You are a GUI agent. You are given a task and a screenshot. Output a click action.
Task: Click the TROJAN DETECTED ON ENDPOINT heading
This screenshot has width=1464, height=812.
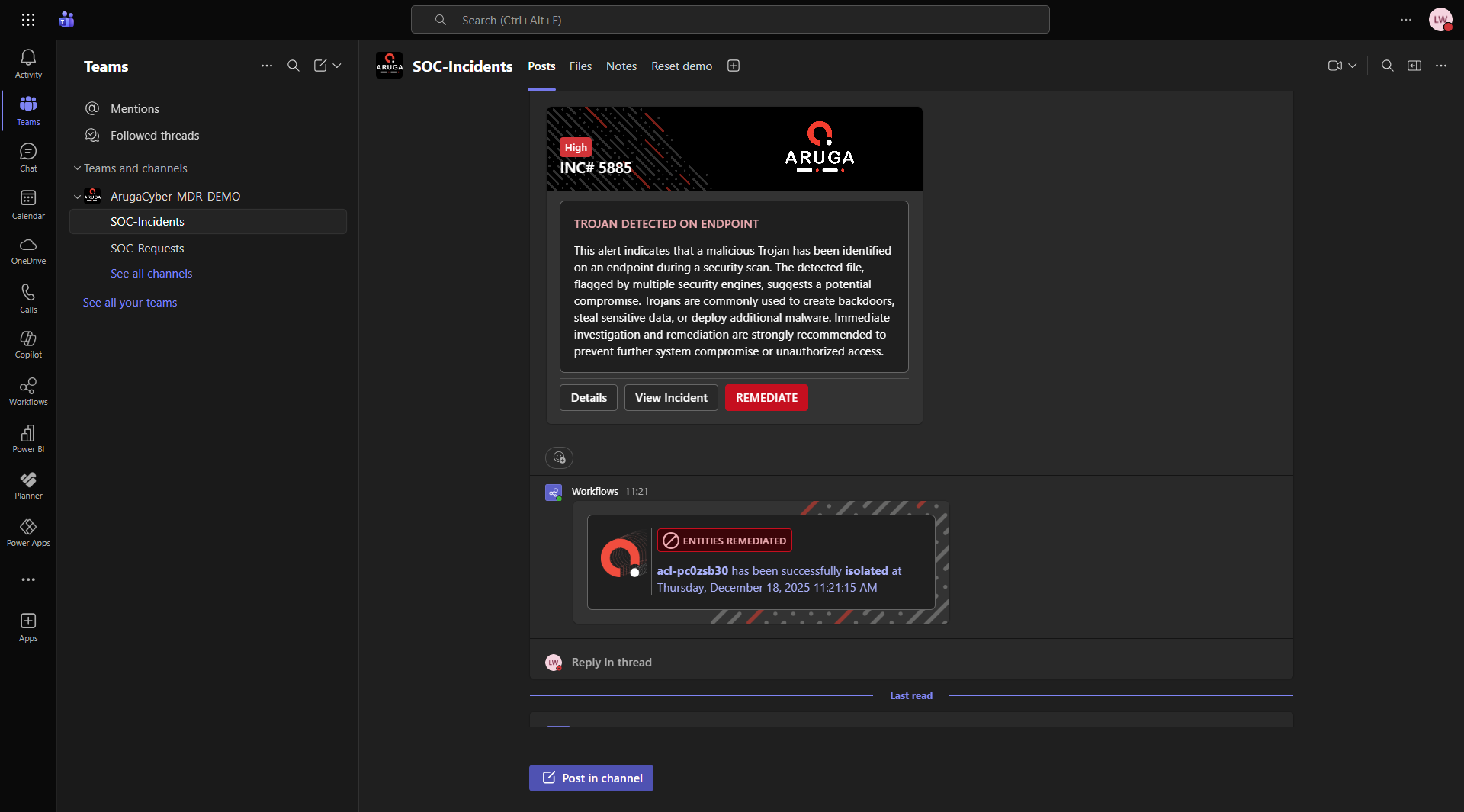(666, 224)
